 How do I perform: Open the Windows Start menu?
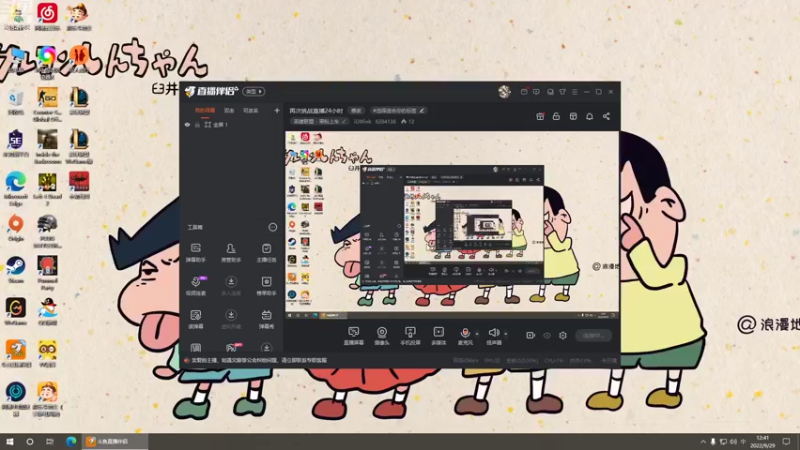point(10,441)
